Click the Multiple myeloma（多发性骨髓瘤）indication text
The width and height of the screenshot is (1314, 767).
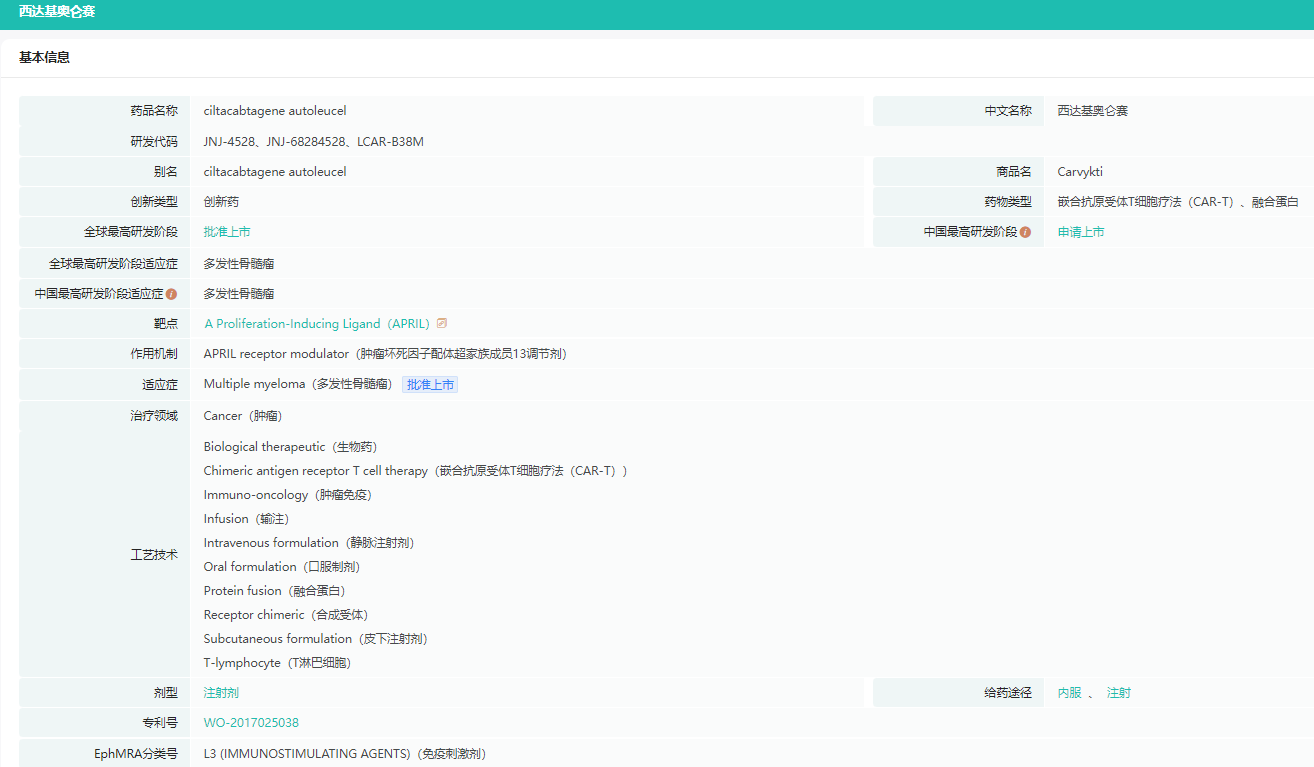coord(299,384)
